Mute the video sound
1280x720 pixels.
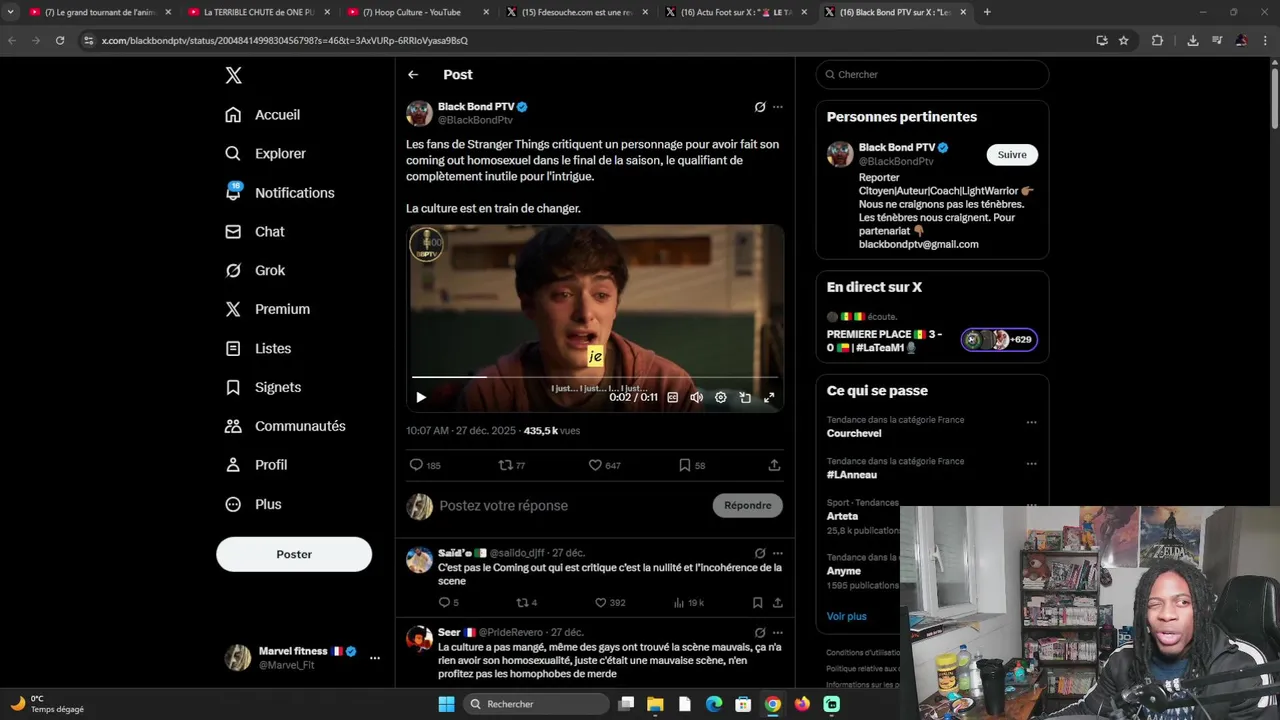coord(697,397)
